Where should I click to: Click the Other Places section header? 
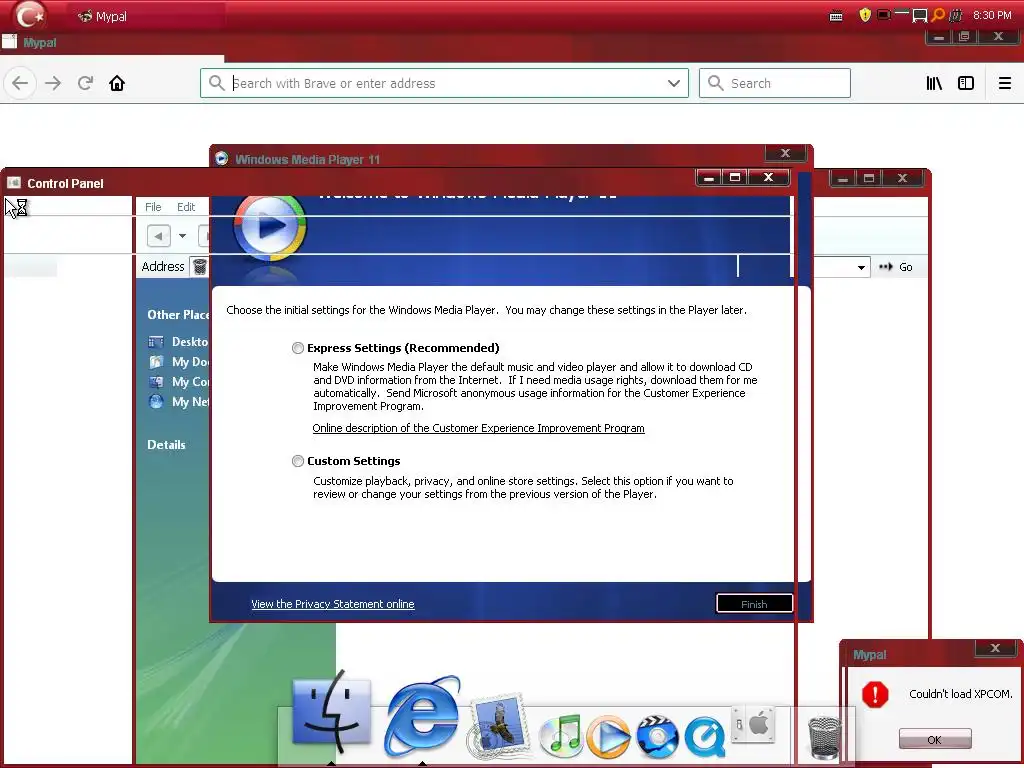(x=178, y=315)
